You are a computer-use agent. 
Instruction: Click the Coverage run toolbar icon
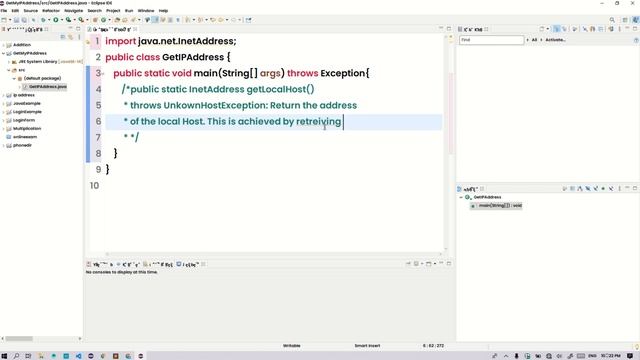[68, 20]
